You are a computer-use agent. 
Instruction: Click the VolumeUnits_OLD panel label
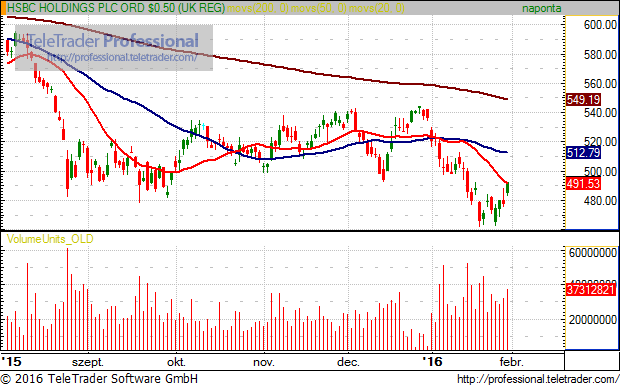pos(50,239)
